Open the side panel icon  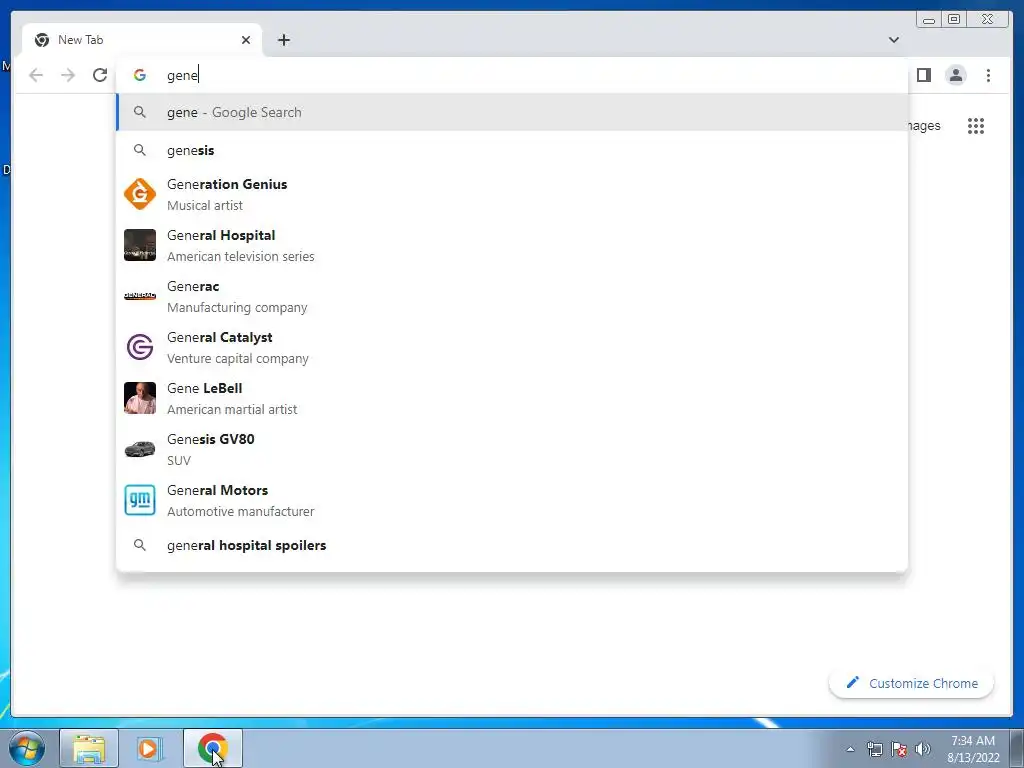[923, 75]
